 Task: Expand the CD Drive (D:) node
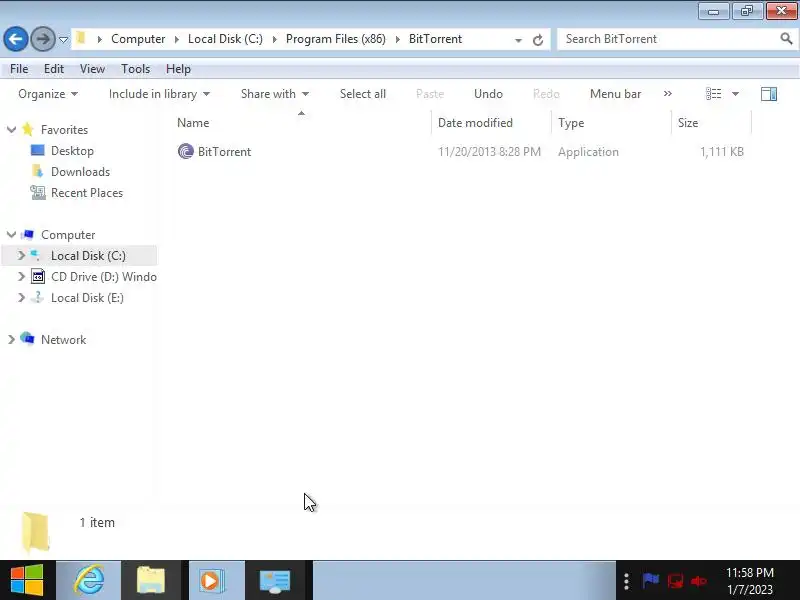21,277
